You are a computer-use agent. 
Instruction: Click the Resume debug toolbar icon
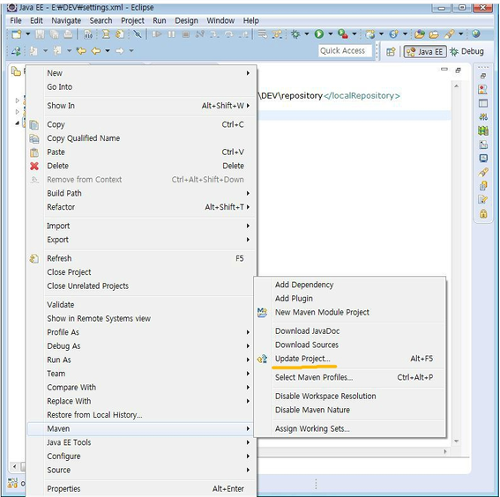pos(157,34)
